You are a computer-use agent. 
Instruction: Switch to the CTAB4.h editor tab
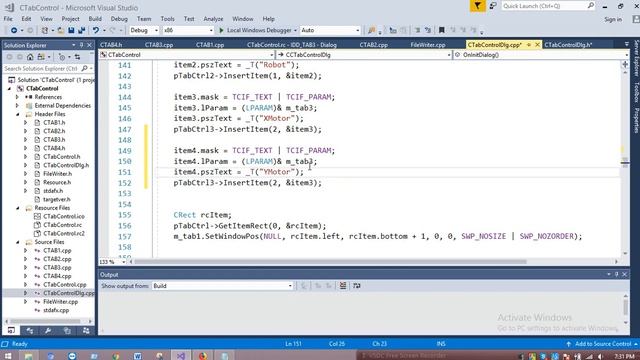tap(111, 45)
